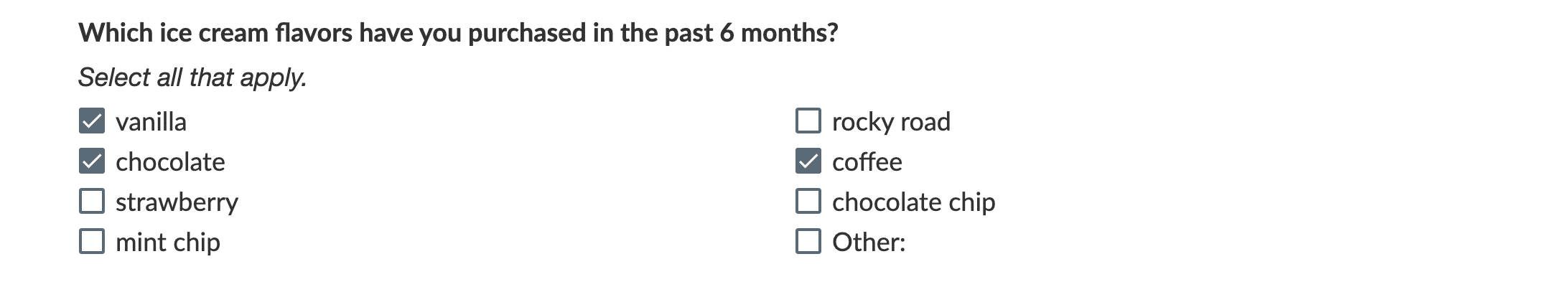Click the checkmark inside the vanilla box
Viewport: 1568px width, 287px height.
[x=92, y=121]
